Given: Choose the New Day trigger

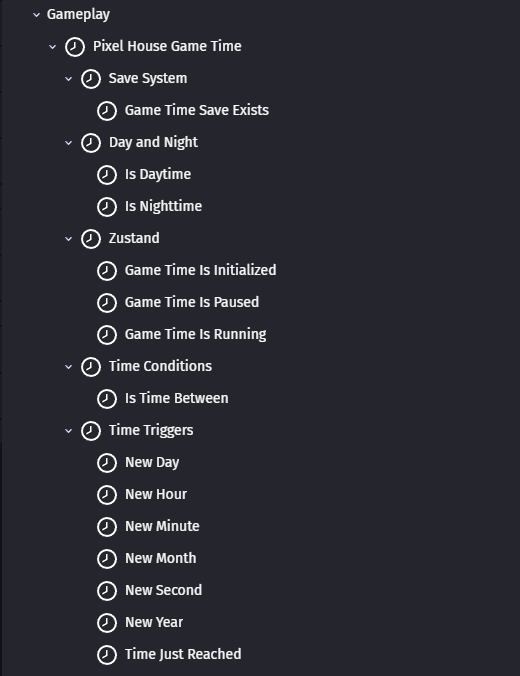Looking at the screenshot, I should (x=152, y=463).
